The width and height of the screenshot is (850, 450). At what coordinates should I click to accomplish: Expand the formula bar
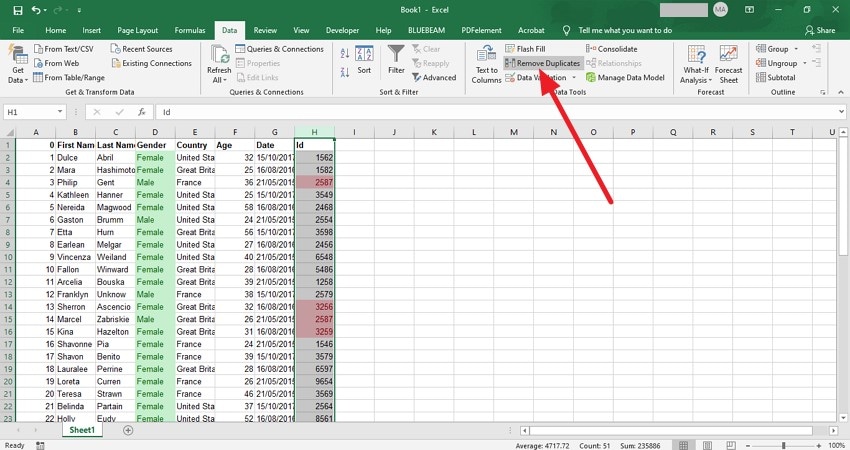tap(841, 112)
